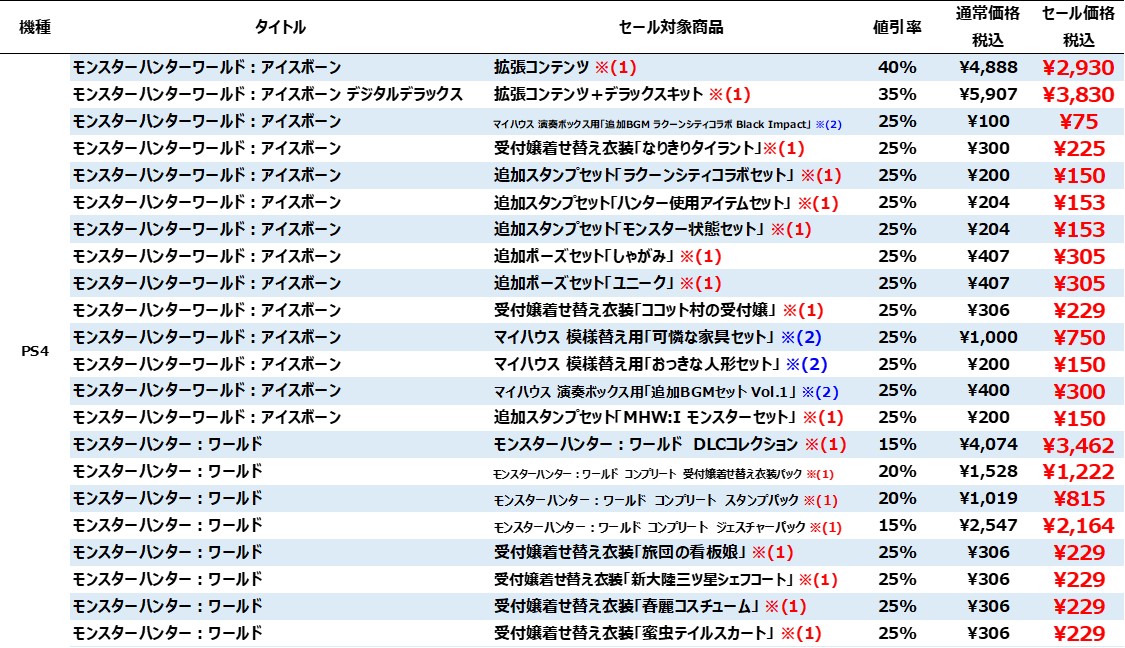This screenshot has width=1125, height=648.
Task: Select 拡張コンテンツ＋デラックスキット product cell
Action: [x=622, y=94]
